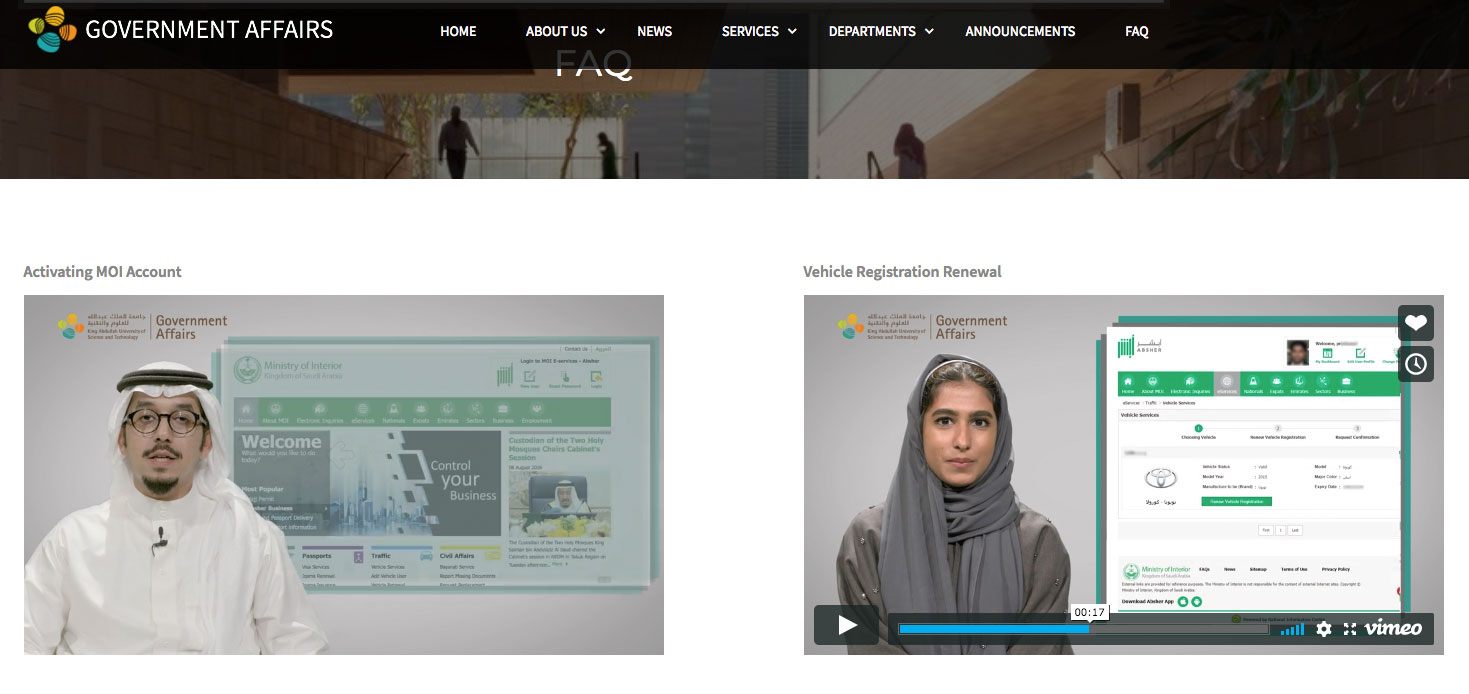Click the Government Affairs site title

tap(209, 30)
